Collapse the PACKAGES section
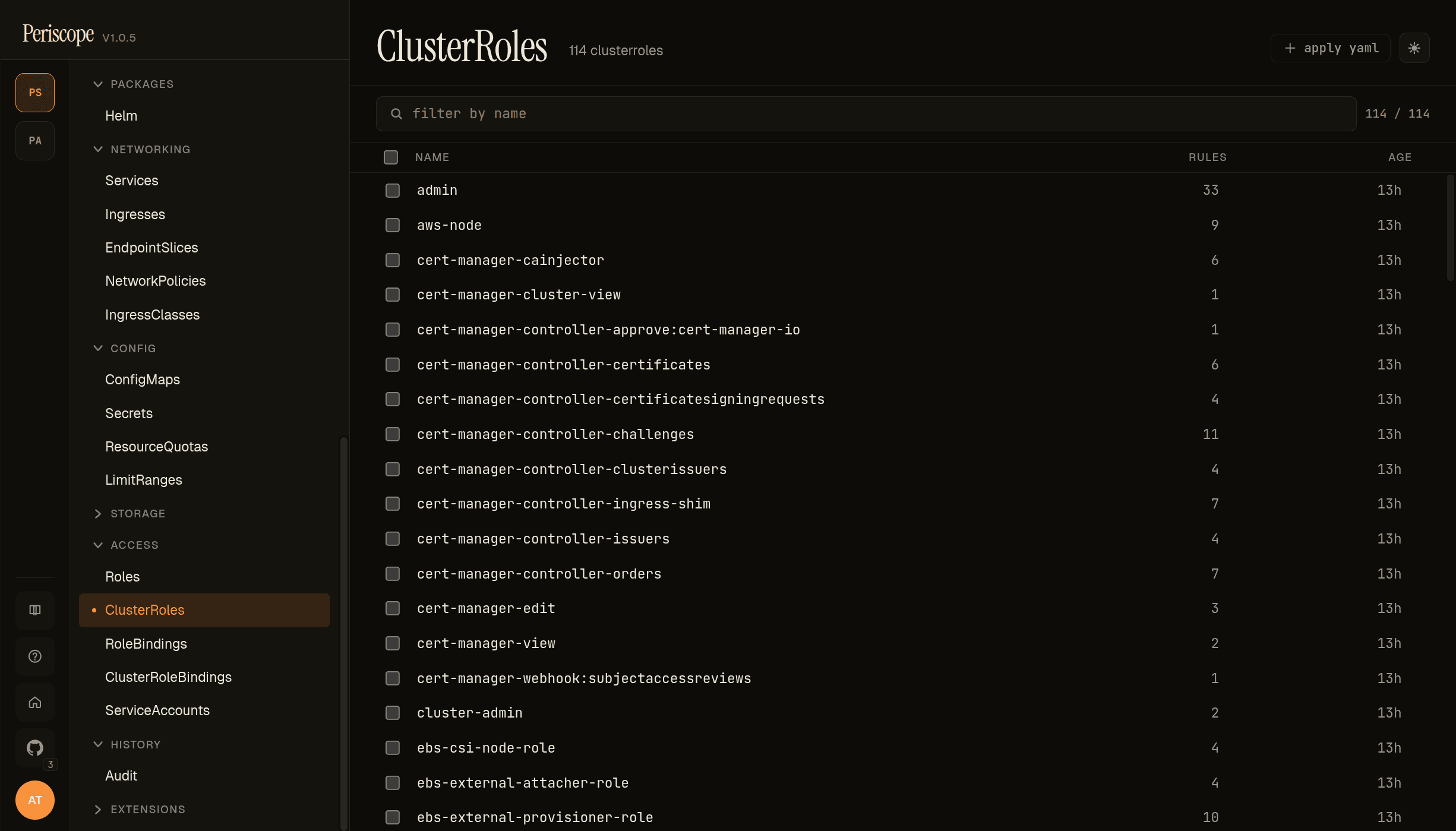The image size is (1456, 831). [134, 84]
